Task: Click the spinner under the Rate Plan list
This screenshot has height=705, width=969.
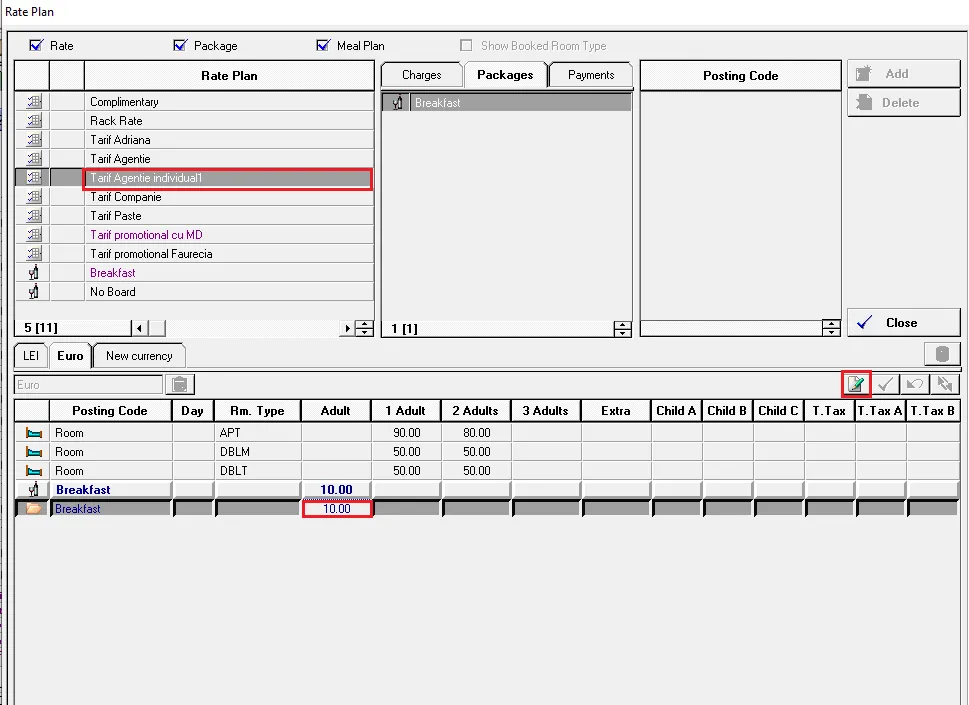Action: tap(365, 328)
